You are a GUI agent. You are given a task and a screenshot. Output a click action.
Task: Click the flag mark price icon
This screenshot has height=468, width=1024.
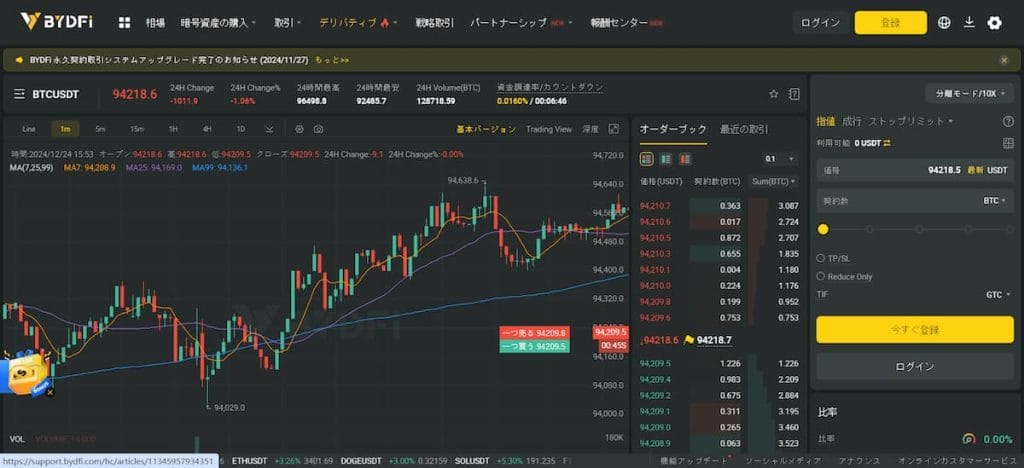688,340
